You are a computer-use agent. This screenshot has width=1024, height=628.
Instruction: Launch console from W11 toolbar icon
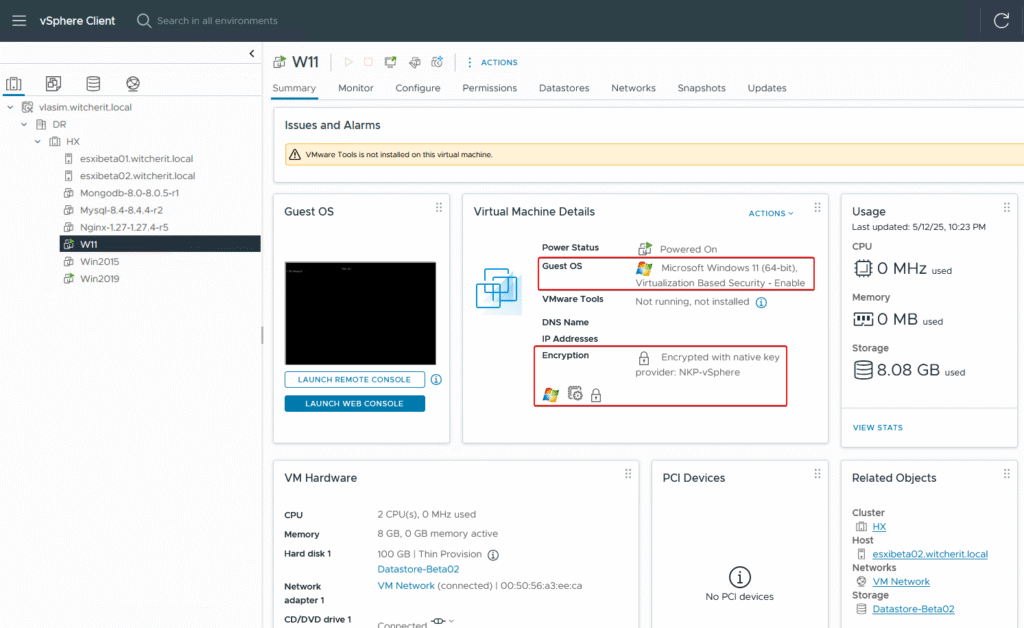(391, 62)
